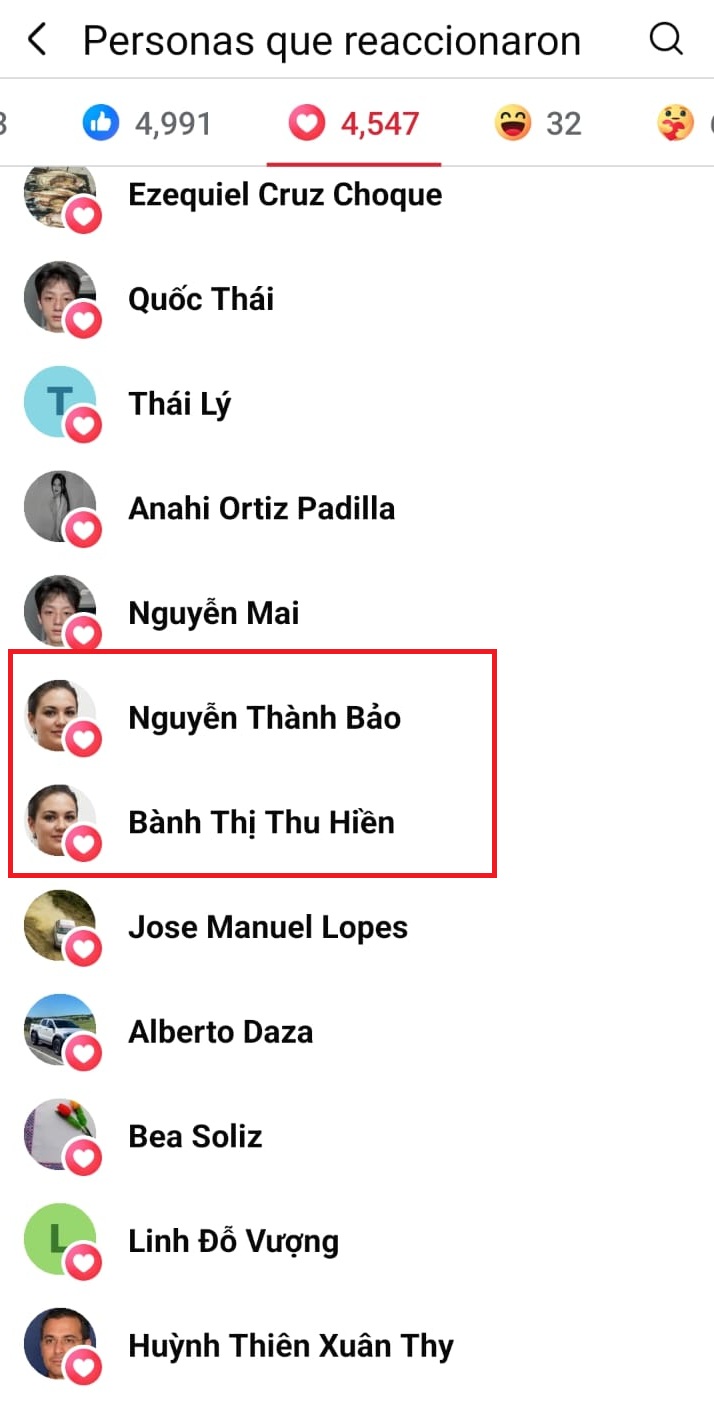The width and height of the screenshot is (714, 1407).
Task: Show the Haha reactions tab 32
Action: pyautogui.click(x=538, y=124)
